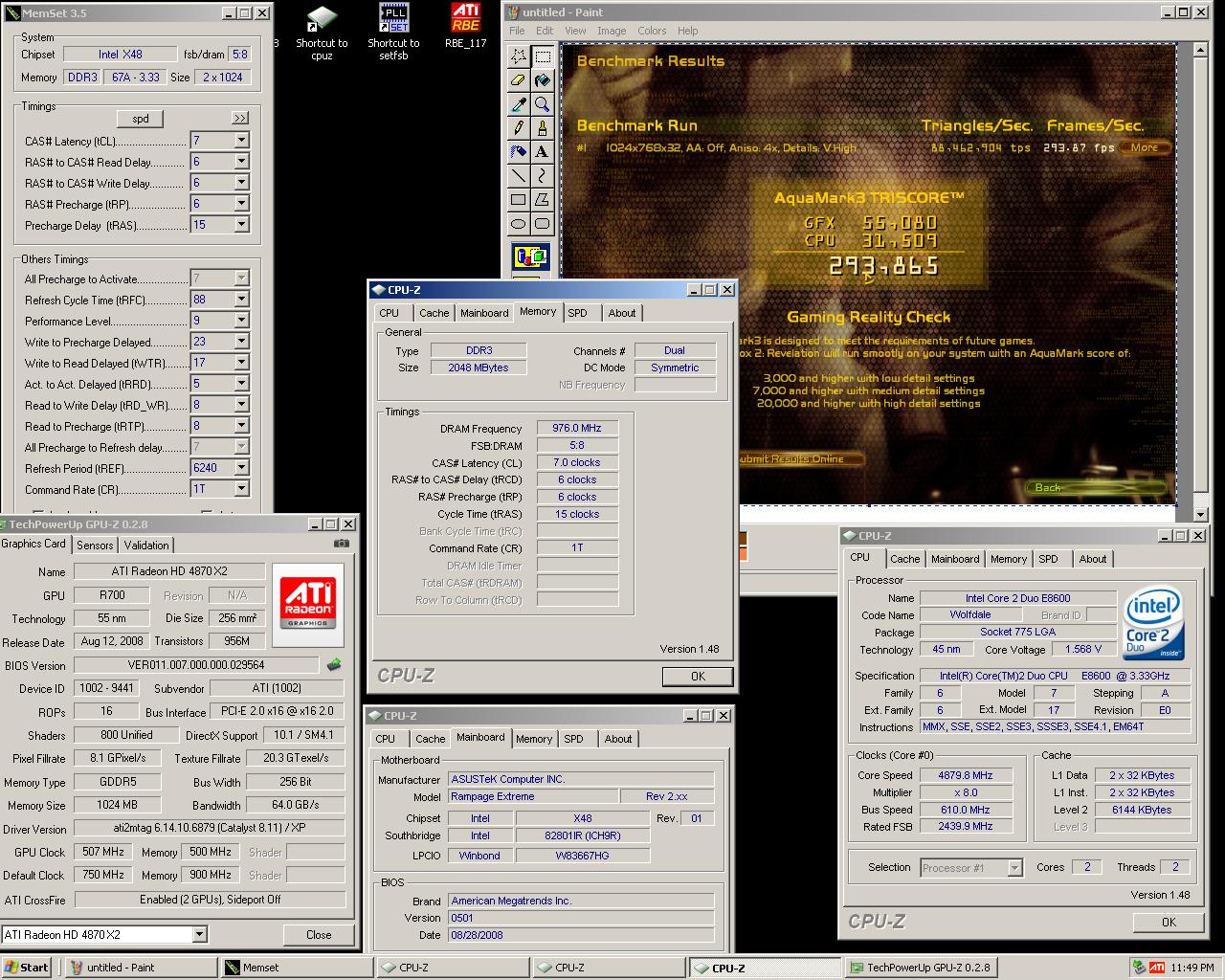Switch to untitled - Paint taskbar button

point(140,968)
